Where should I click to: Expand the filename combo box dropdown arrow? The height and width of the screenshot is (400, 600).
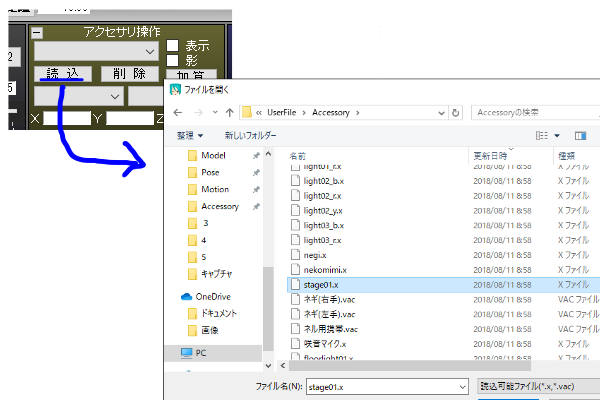[463, 387]
